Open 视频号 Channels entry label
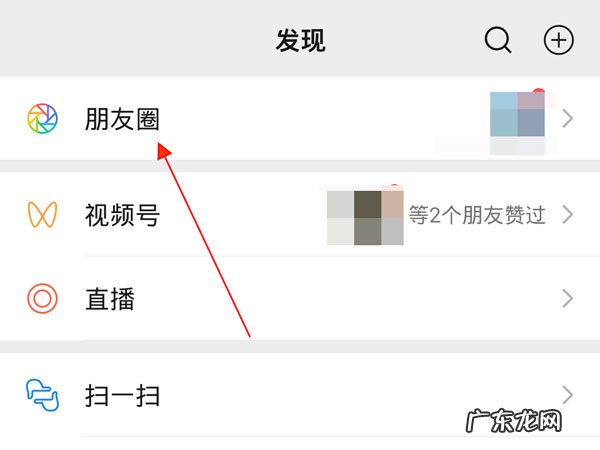The width and height of the screenshot is (600, 450). click(x=122, y=215)
